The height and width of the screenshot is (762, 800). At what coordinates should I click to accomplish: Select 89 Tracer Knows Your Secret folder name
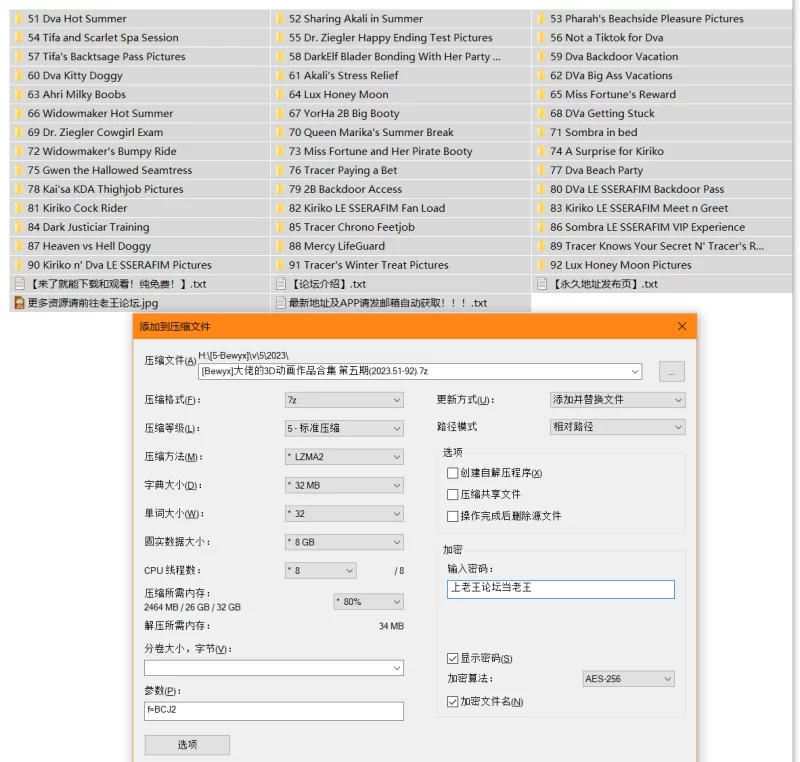point(657,246)
